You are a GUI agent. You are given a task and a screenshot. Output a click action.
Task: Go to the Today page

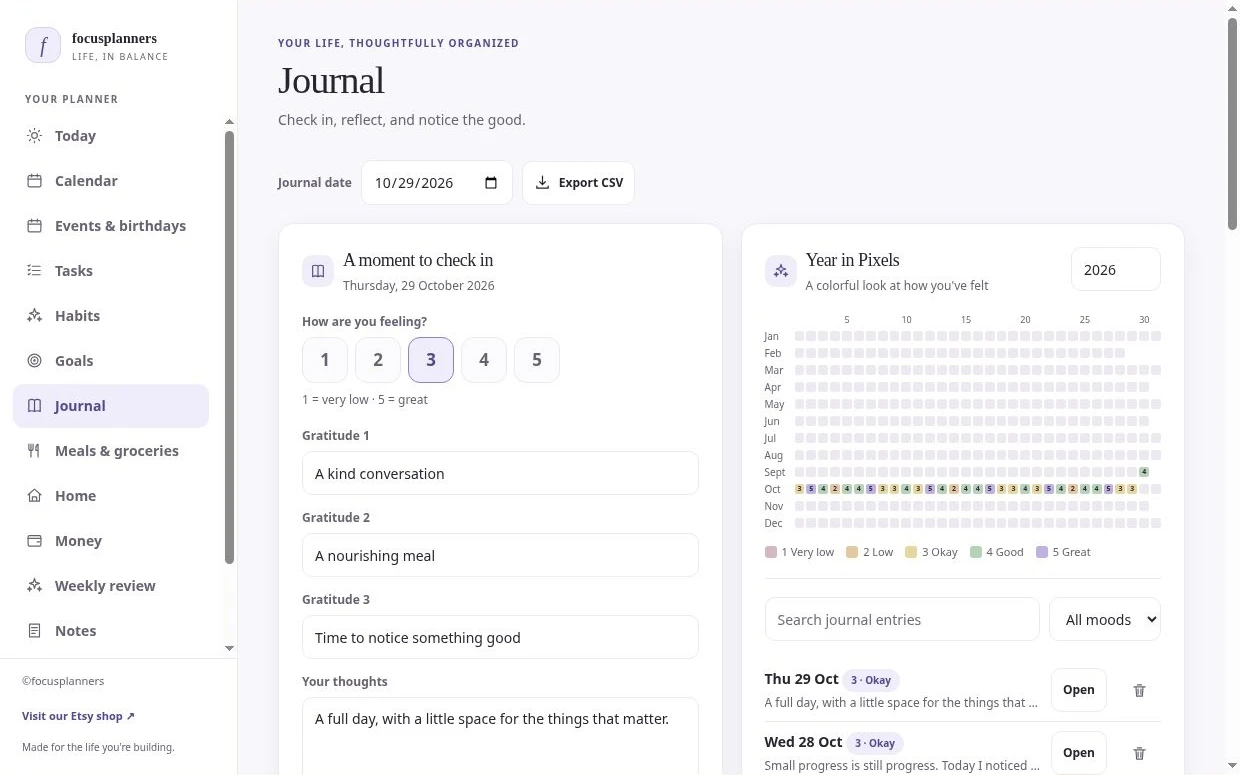click(111, 136)
